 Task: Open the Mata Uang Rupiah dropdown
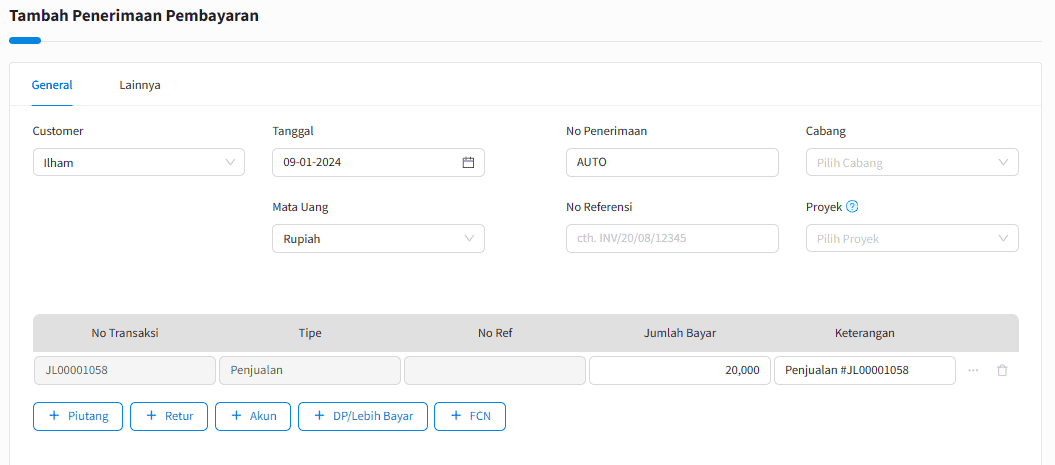[378, 239]
